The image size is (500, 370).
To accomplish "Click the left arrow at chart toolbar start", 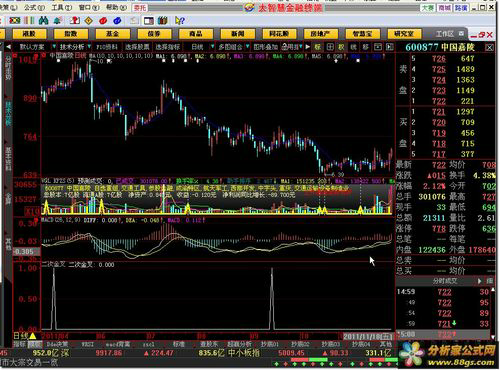I will click(x=9, y=47).
